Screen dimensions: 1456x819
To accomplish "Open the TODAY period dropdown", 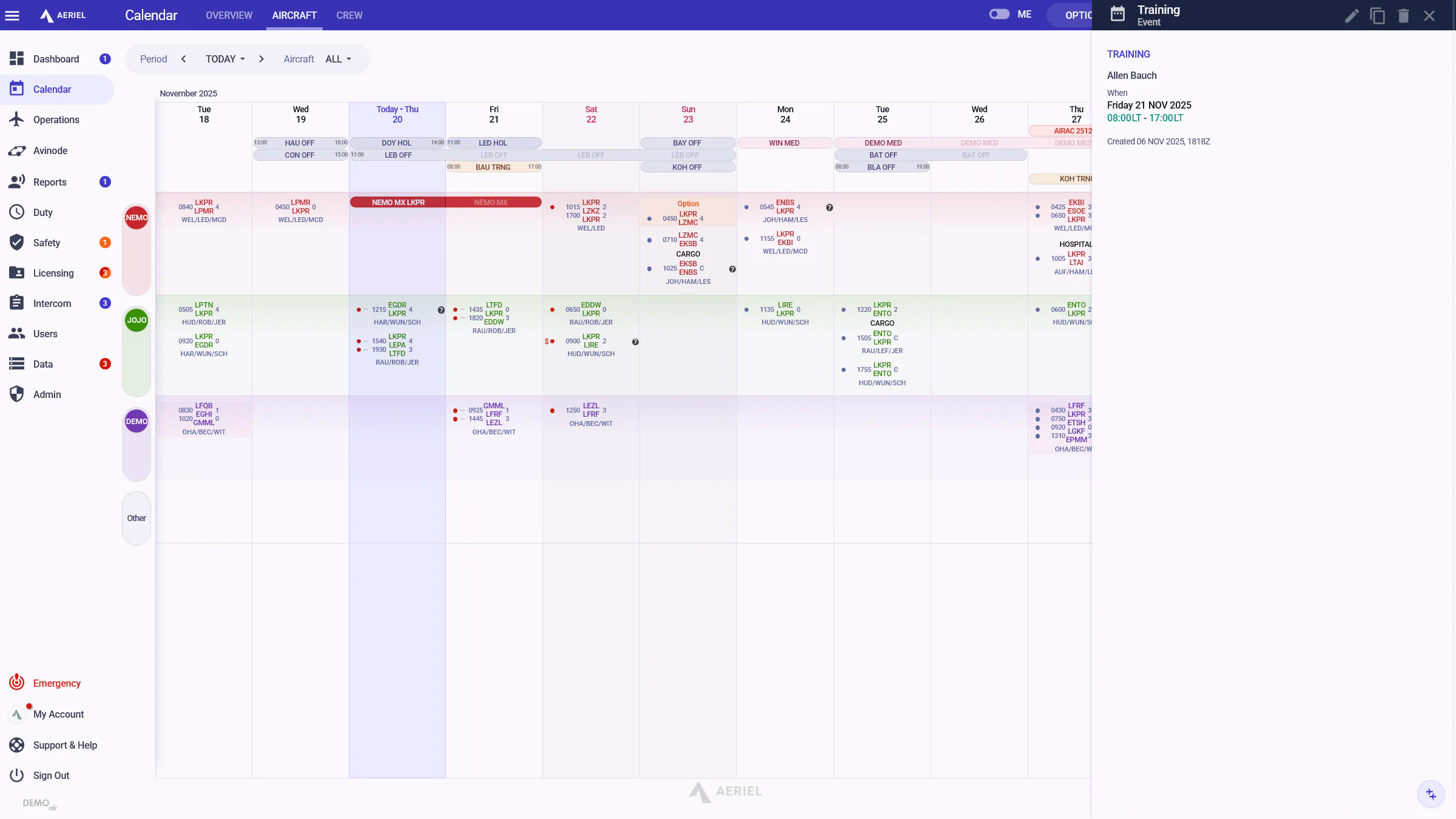I will (225, 59).
